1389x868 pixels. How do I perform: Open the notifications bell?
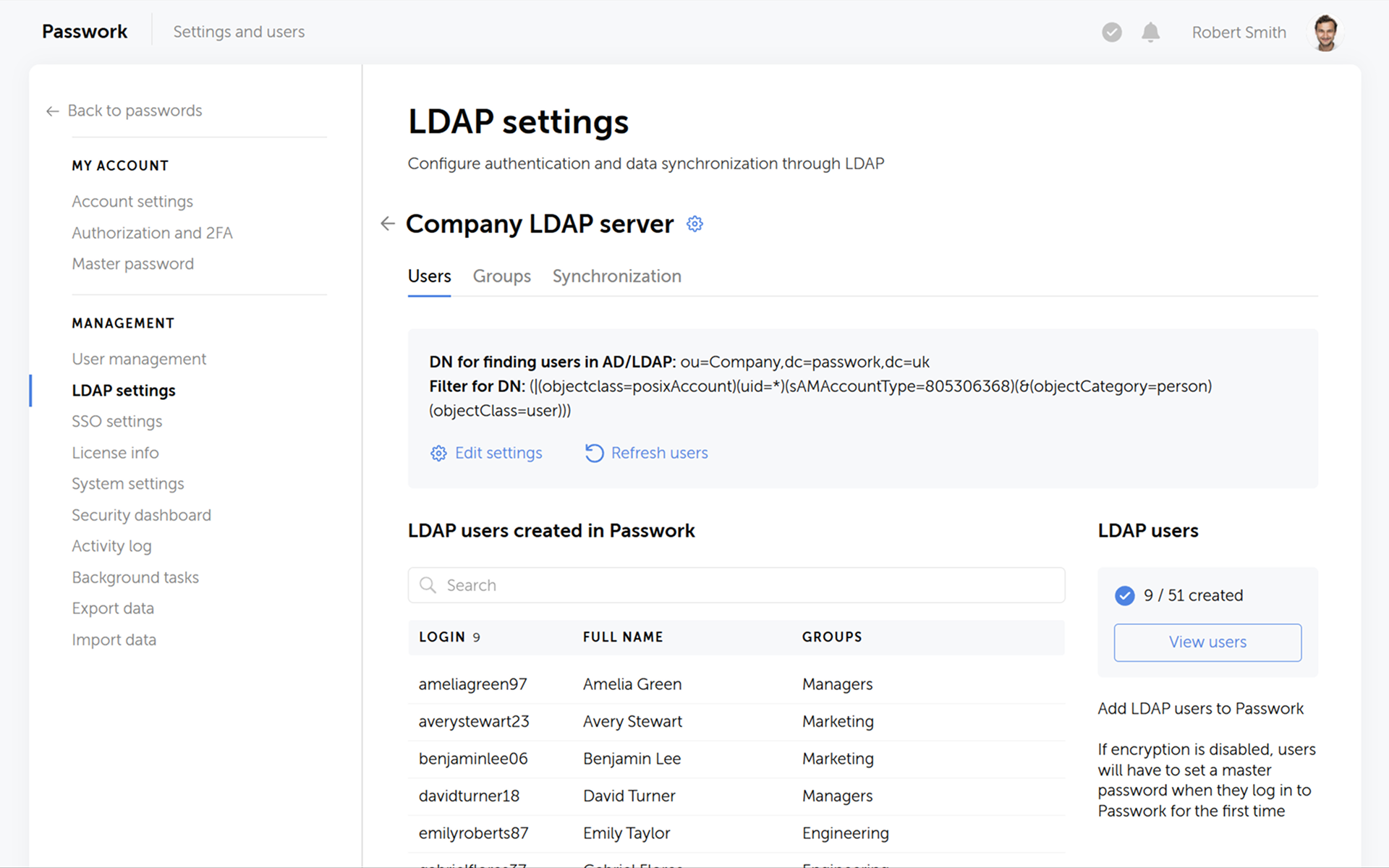[1150, 33]
